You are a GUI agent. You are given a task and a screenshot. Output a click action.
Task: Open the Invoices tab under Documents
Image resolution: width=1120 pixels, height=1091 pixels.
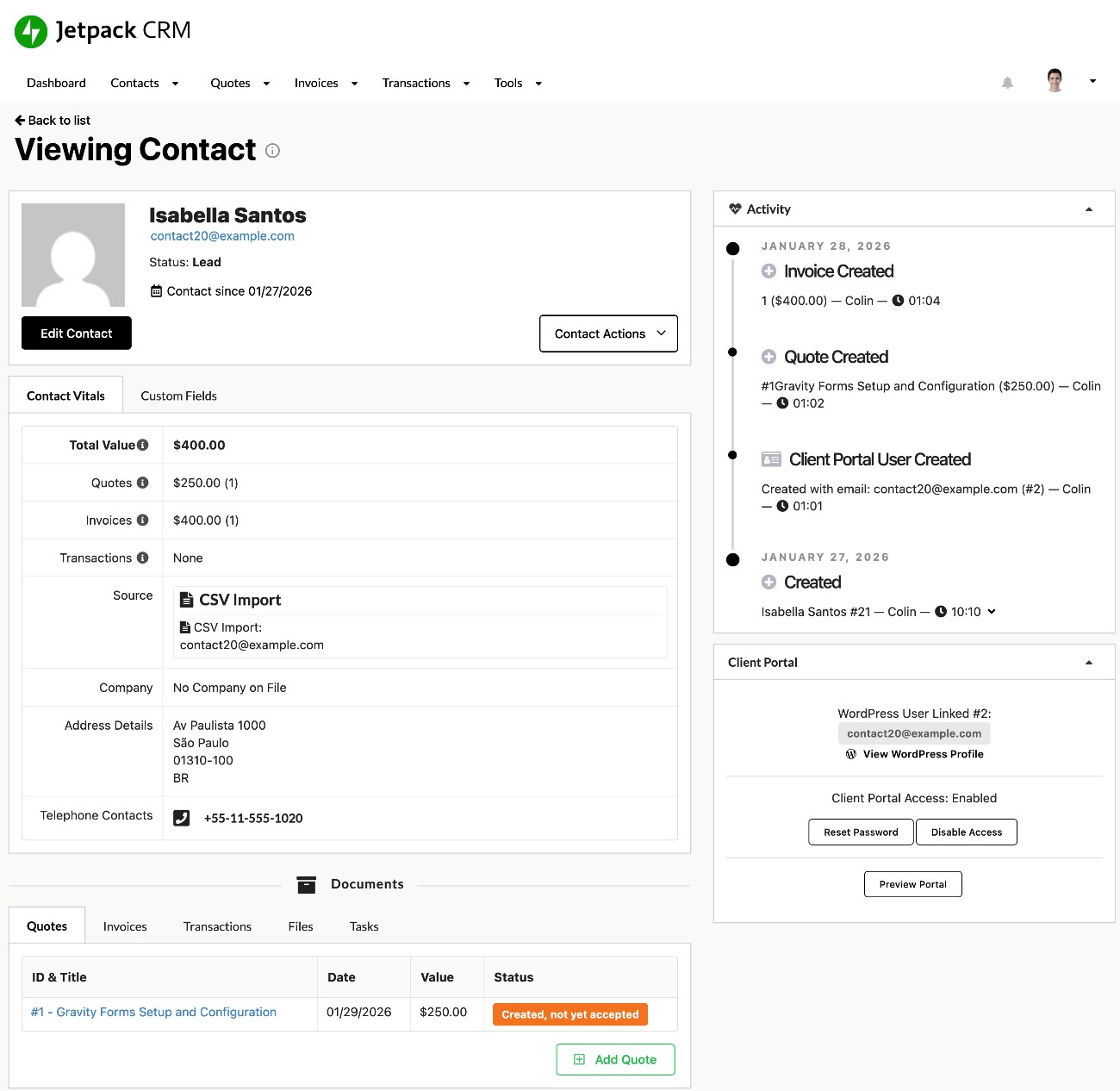(x=124, y=926)
